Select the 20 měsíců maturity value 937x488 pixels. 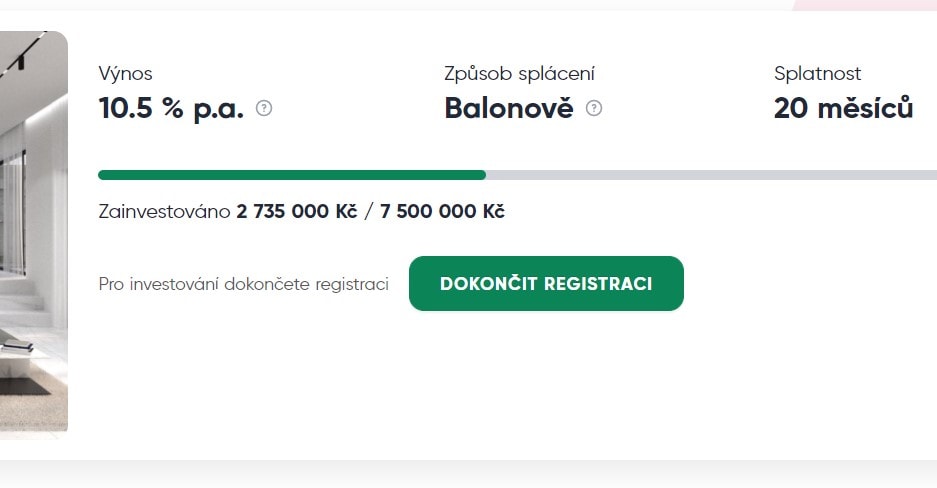click(843, 108)
